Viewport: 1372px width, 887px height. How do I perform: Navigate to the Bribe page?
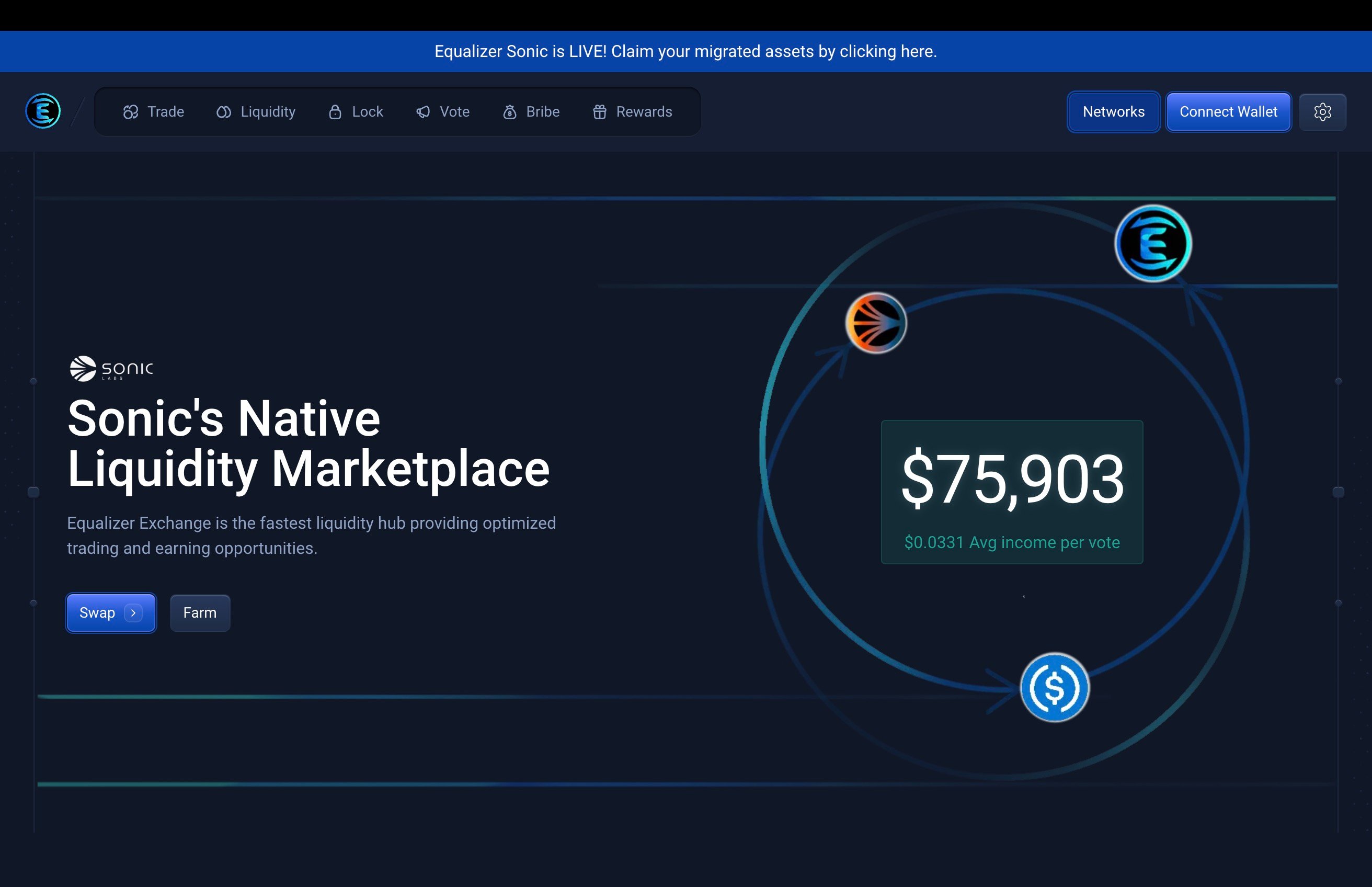[x=531, y=112]
